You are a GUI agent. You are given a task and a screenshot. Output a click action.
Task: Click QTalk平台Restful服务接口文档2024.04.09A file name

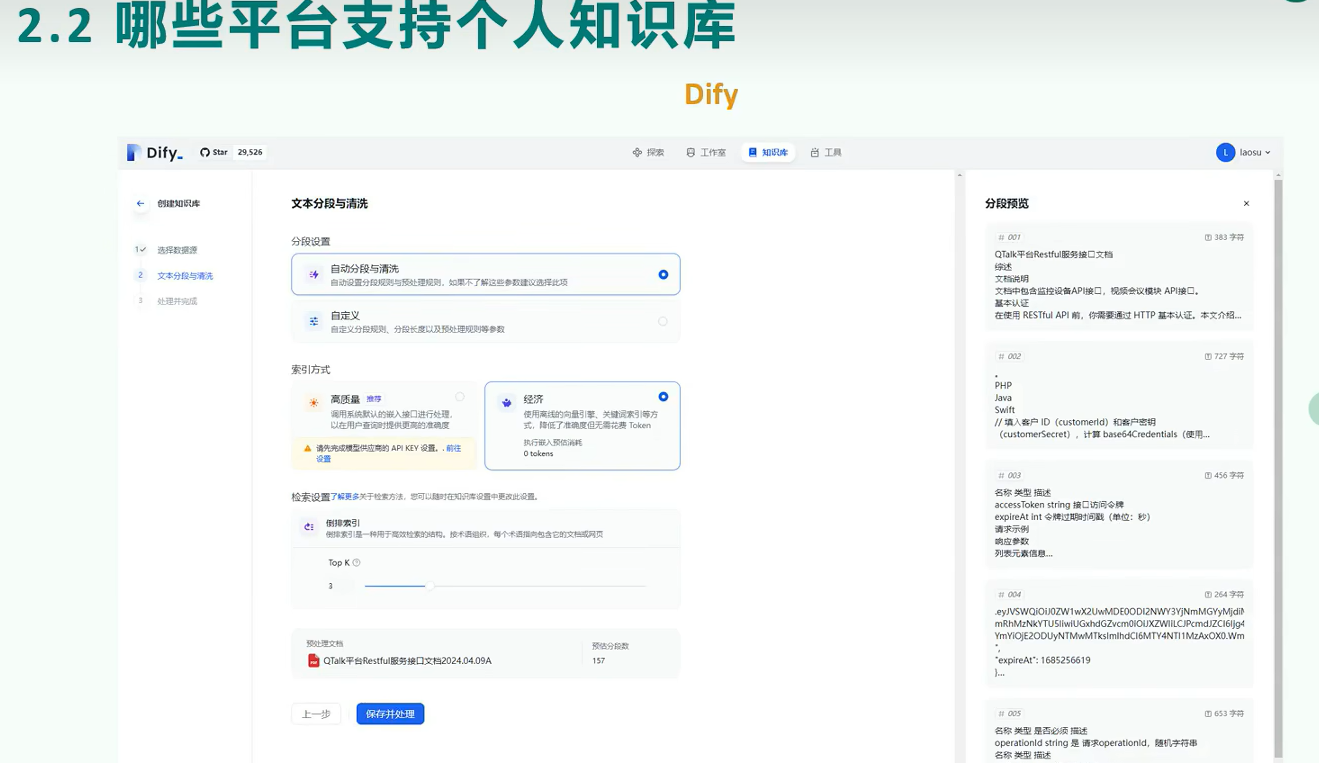coord(407,661)
